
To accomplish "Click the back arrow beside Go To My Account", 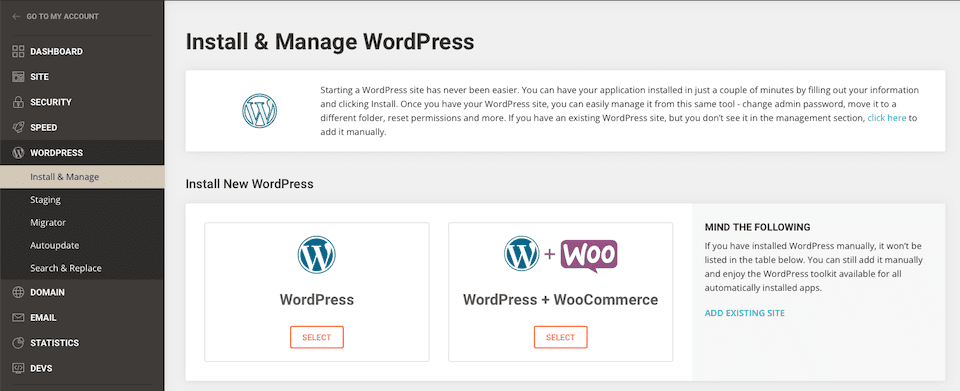I will tap(17, 17).
